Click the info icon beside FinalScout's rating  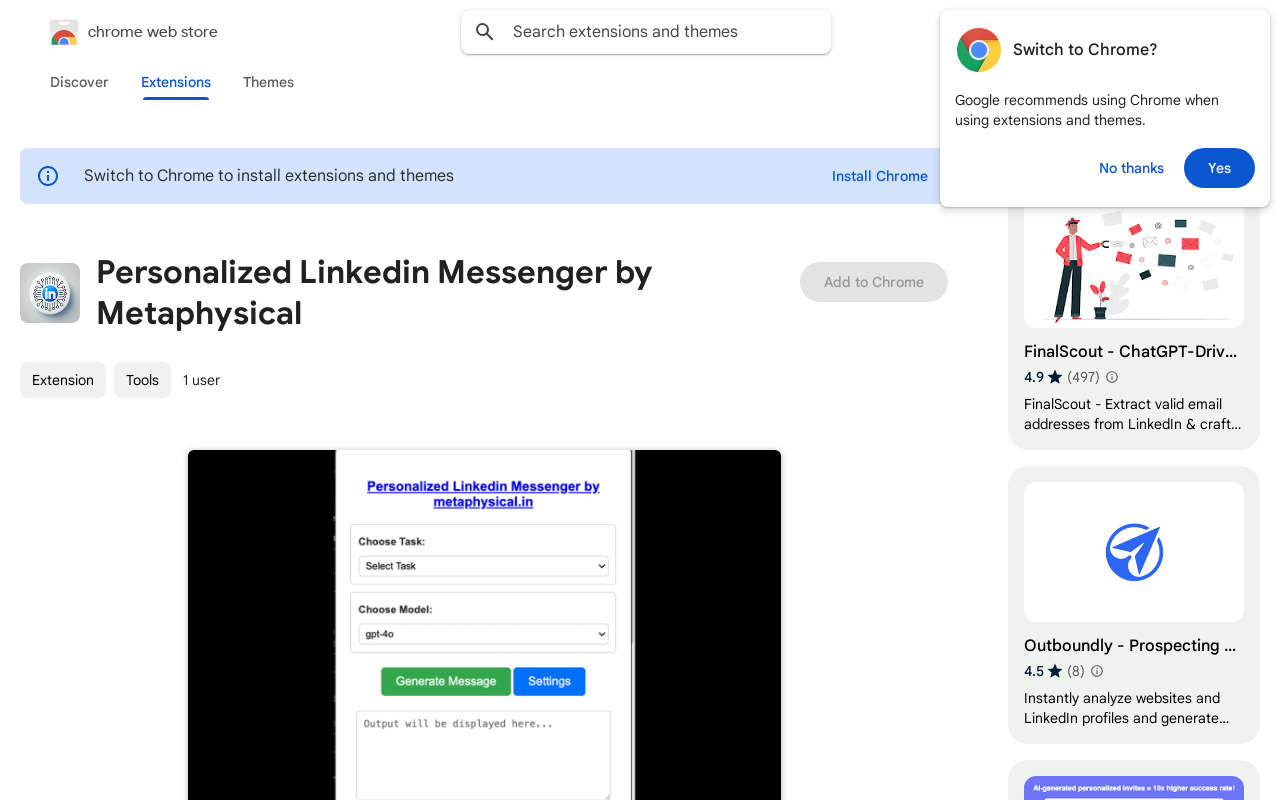[1112, 377]
